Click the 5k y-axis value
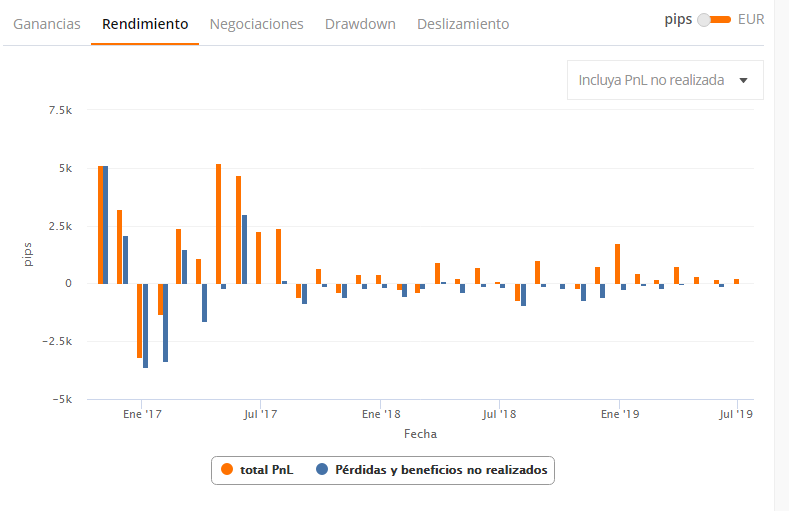 tap(65, 168)
